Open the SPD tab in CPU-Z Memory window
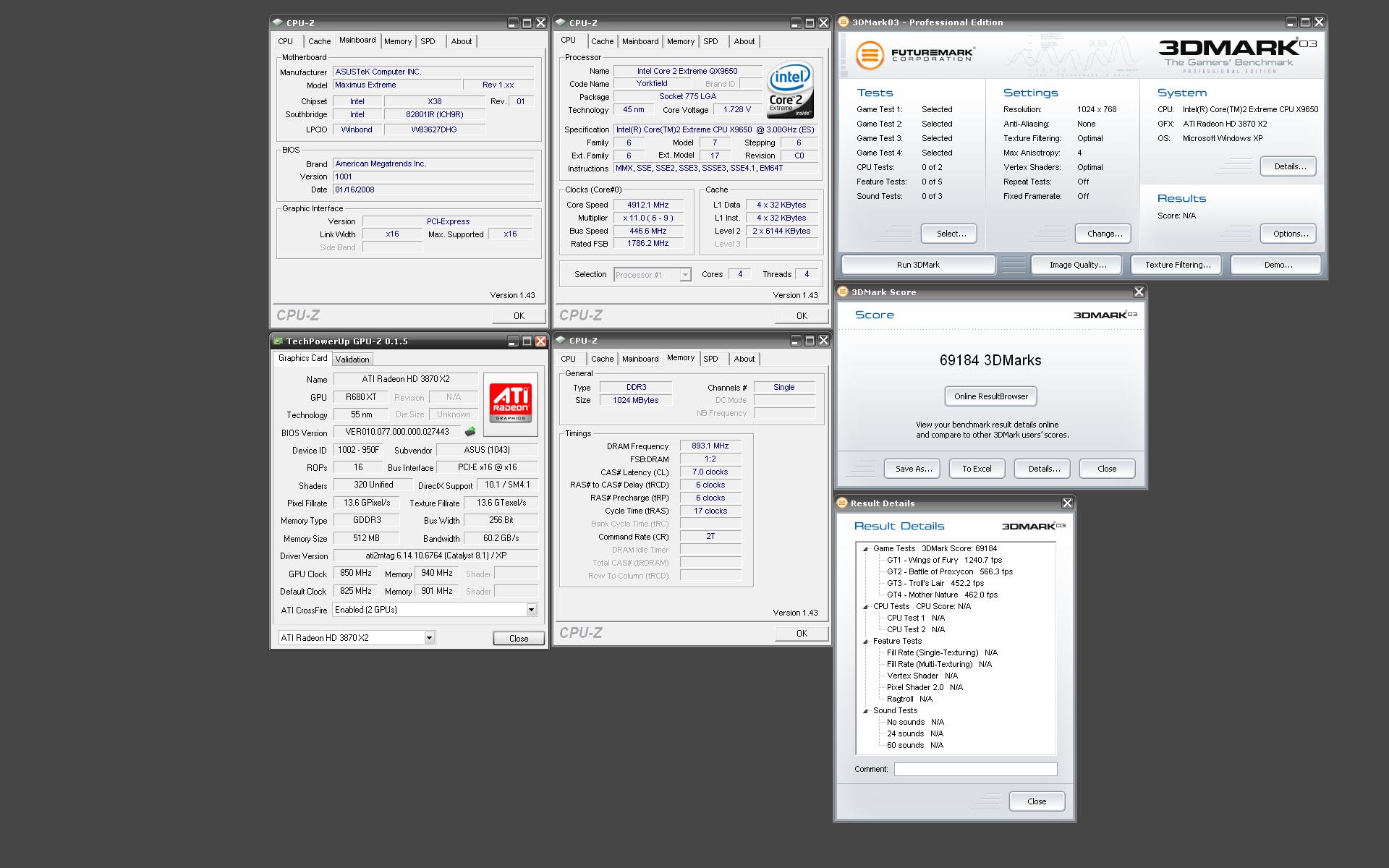The width and height of the screenshot is (1389, 868). click(711, 359)
